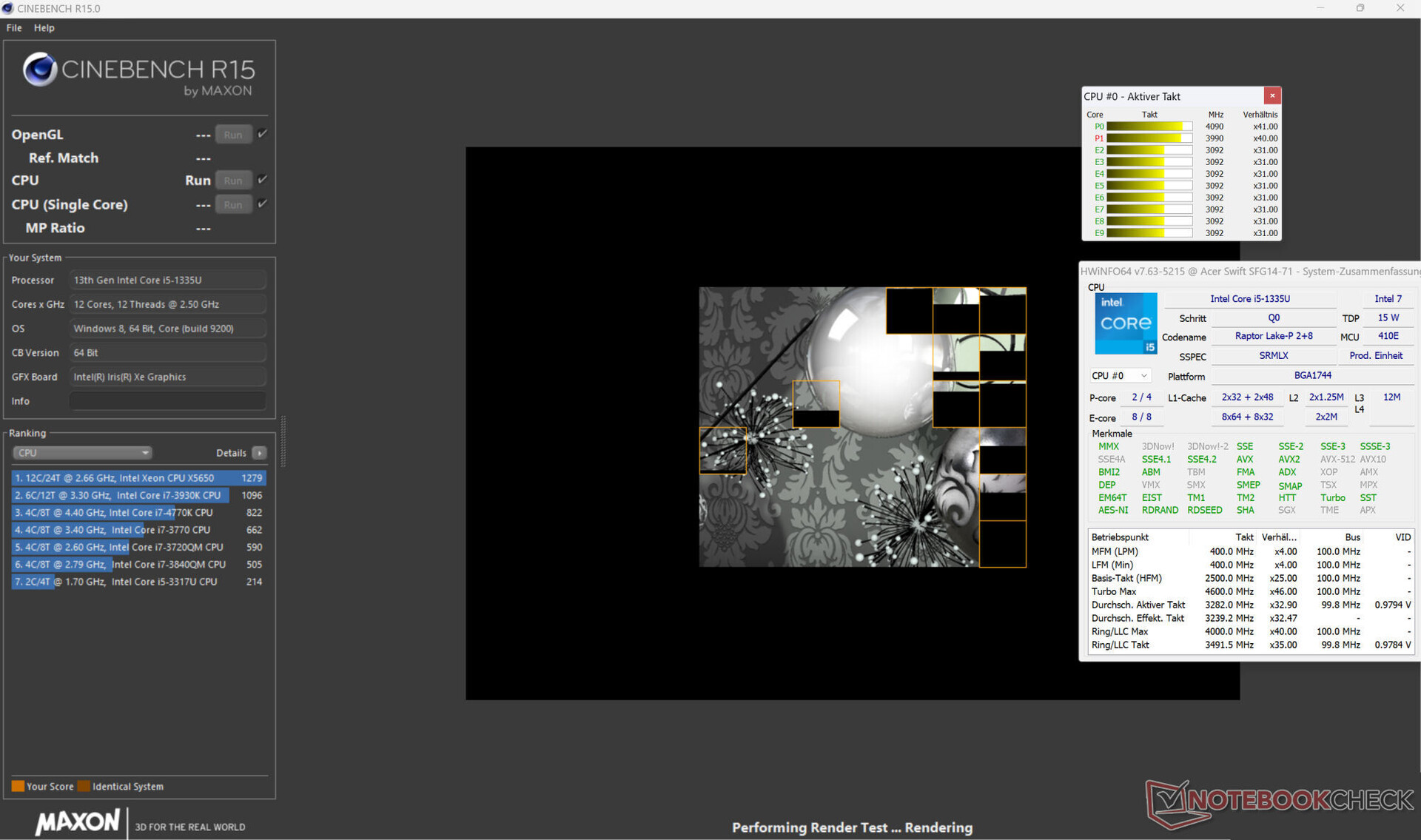Click the panel splitter handle beside Ranking
This screenshot has width=1421, height=840.
tap(283, 442)
